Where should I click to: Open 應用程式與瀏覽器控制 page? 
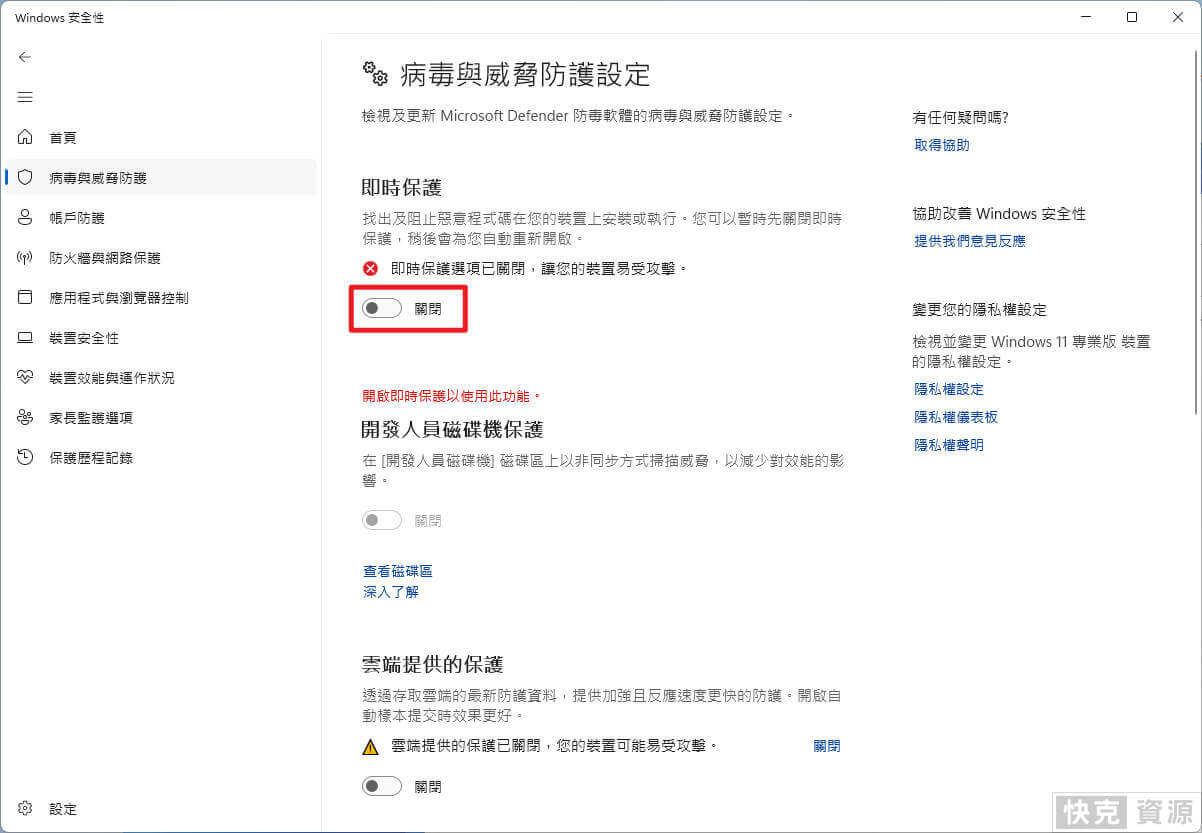[160, 297]
